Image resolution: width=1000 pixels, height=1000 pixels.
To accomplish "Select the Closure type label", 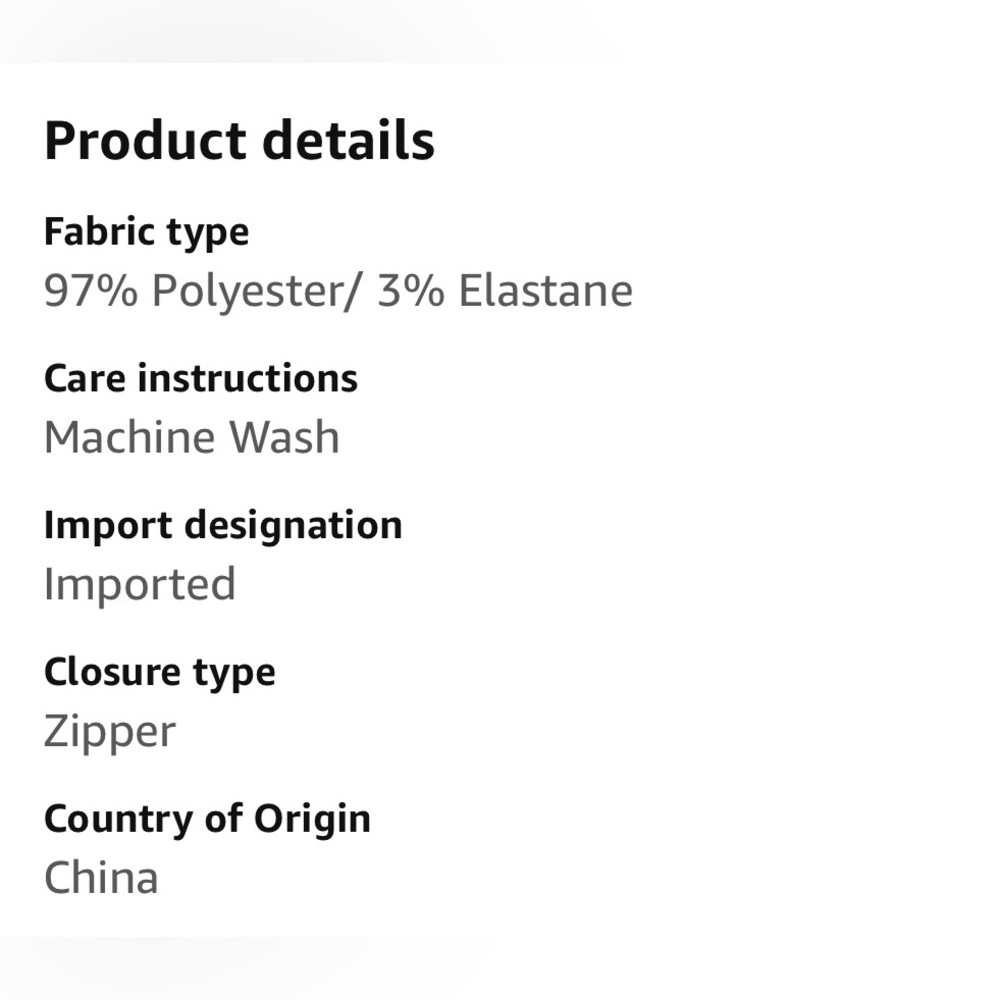I will tap(159, 673).
